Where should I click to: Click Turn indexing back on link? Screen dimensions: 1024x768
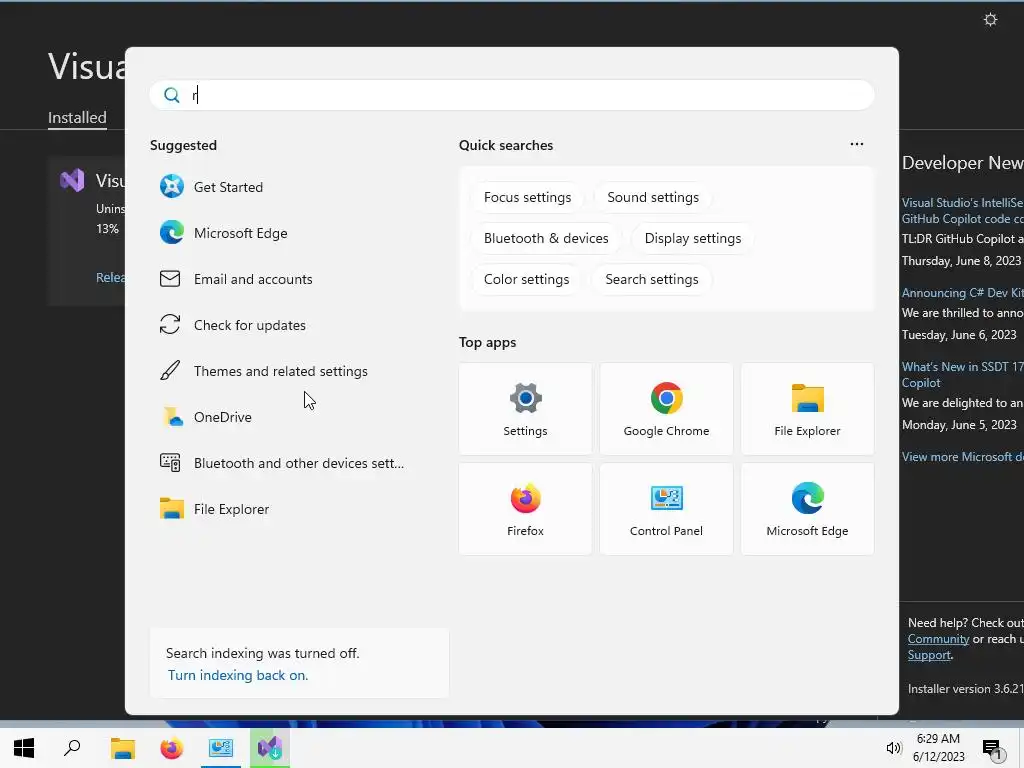238,675
